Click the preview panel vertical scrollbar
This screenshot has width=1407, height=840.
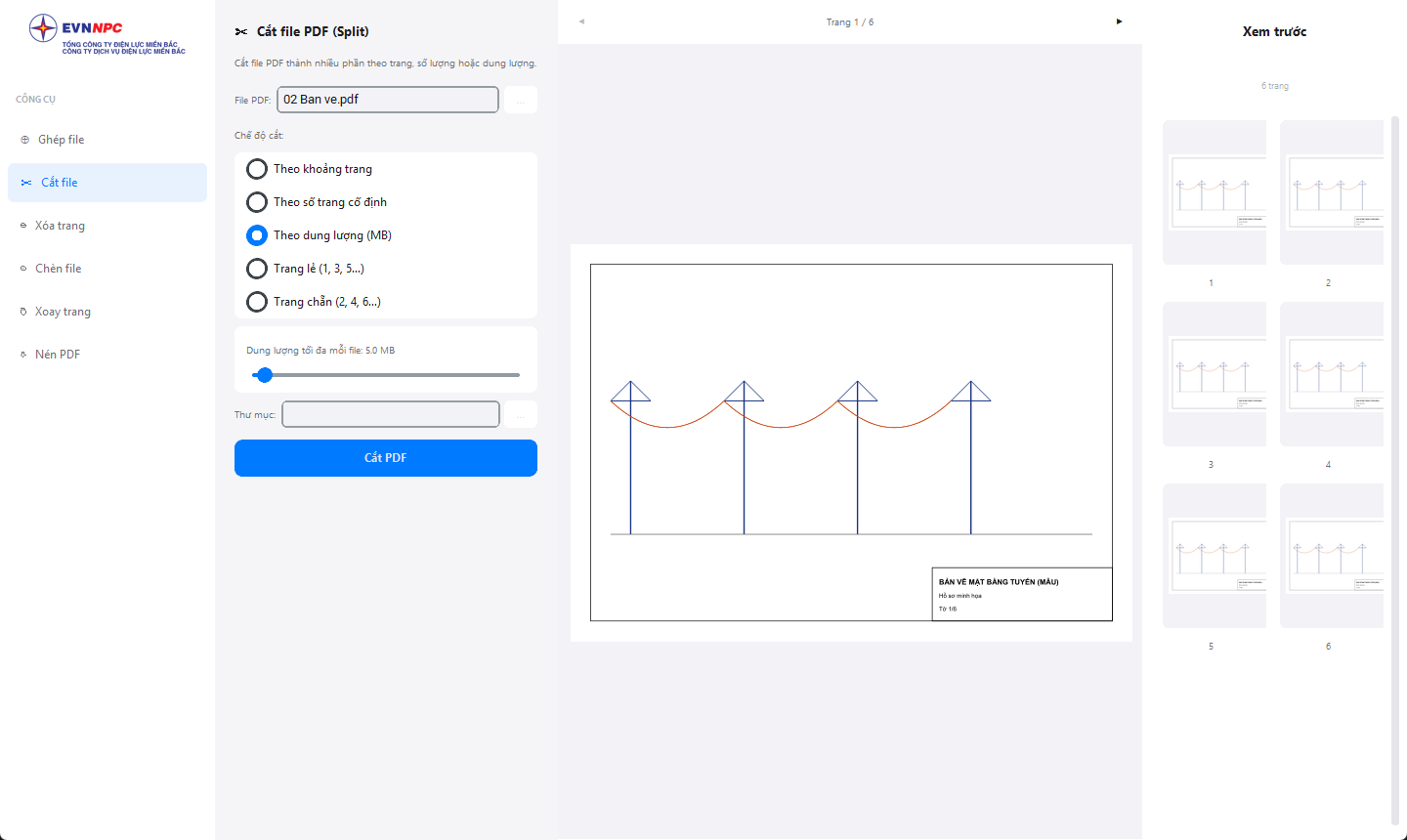click(1394, 472)
